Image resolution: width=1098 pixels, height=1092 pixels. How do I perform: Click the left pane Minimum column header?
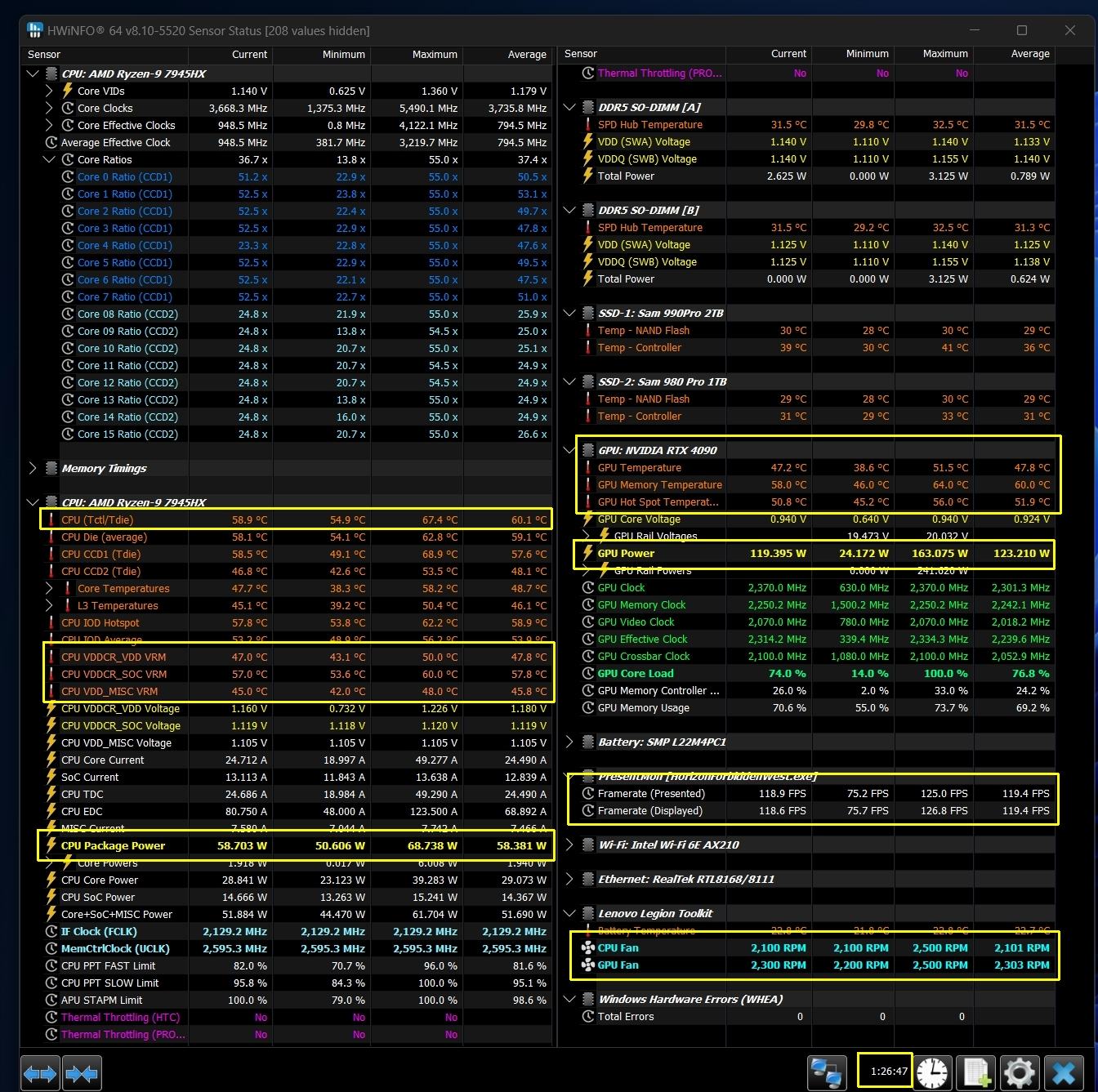(x=321, y=55)
